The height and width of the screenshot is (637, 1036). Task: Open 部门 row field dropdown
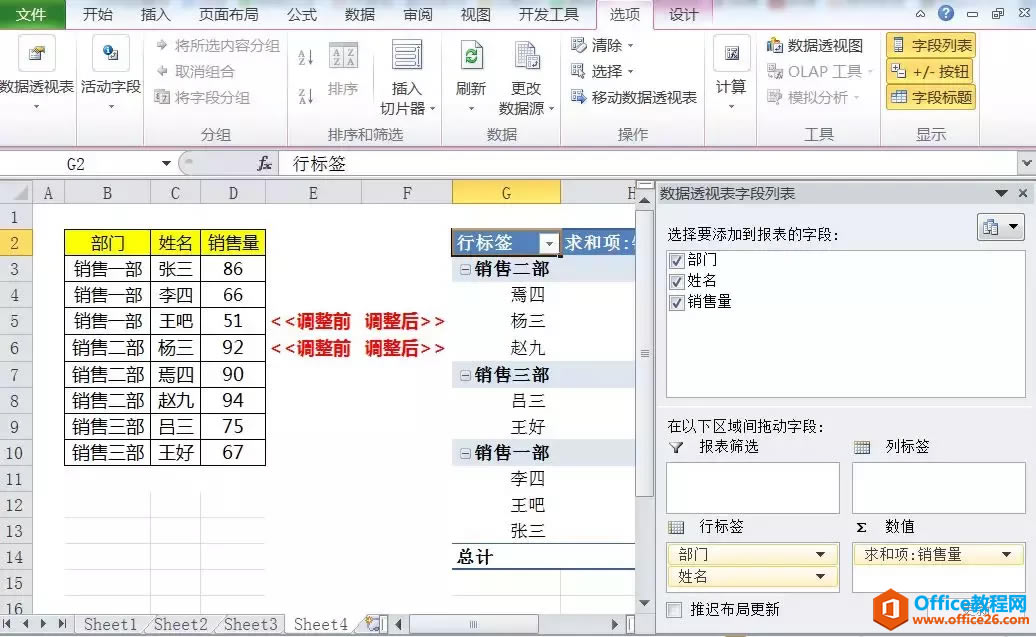pos(820,554)
